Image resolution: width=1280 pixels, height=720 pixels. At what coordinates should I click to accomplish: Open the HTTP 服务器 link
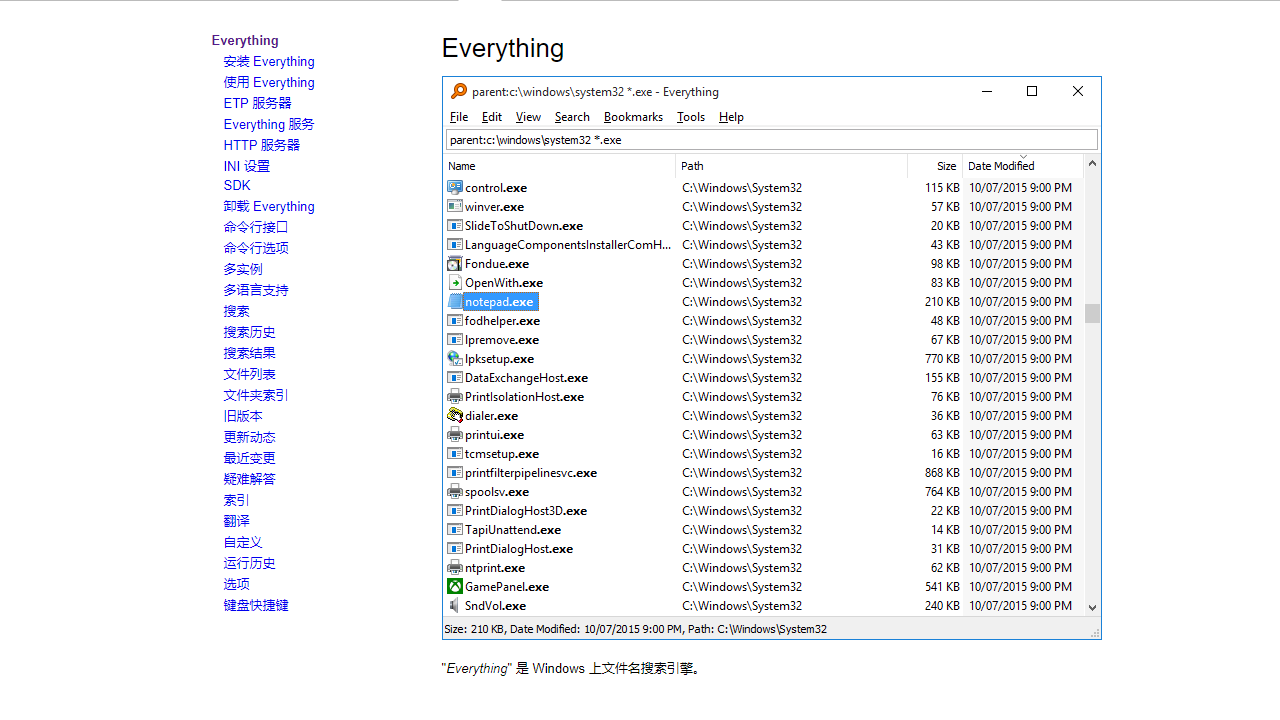click(262, 145)
